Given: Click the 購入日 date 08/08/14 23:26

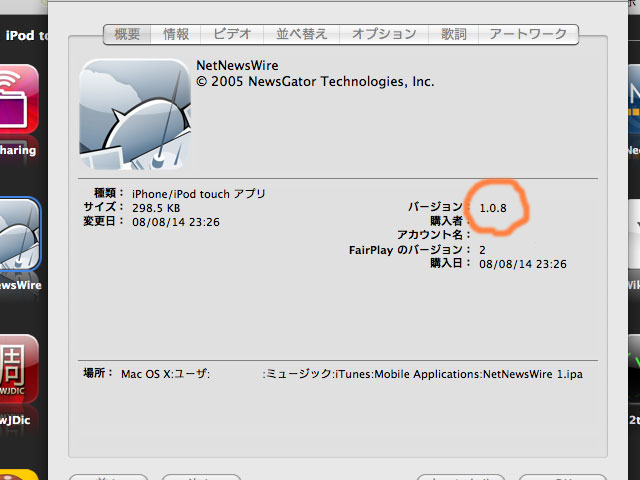Looking at the screenshot, I should (523, 264).
